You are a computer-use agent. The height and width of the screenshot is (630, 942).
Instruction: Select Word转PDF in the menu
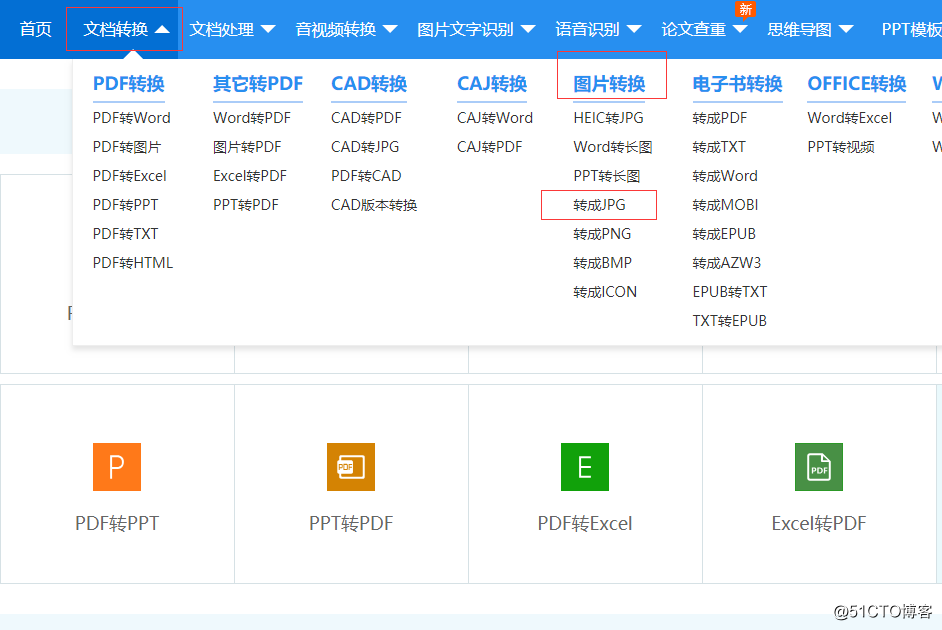pos(252,118)
